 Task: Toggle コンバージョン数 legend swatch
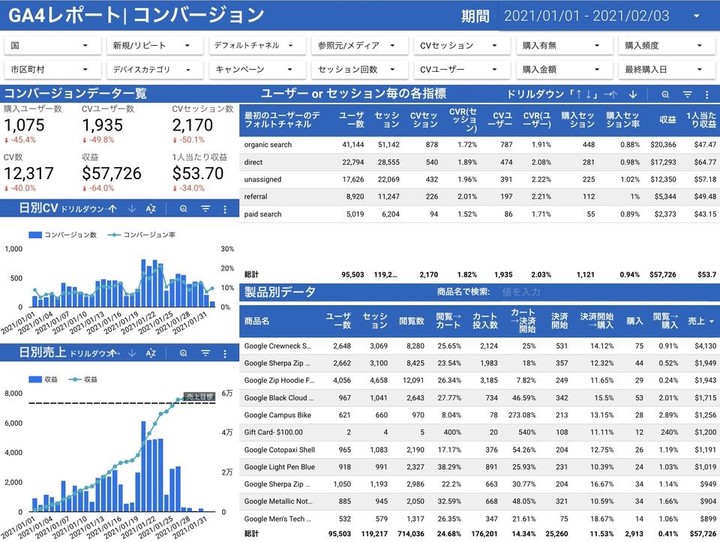pos(35,235)
